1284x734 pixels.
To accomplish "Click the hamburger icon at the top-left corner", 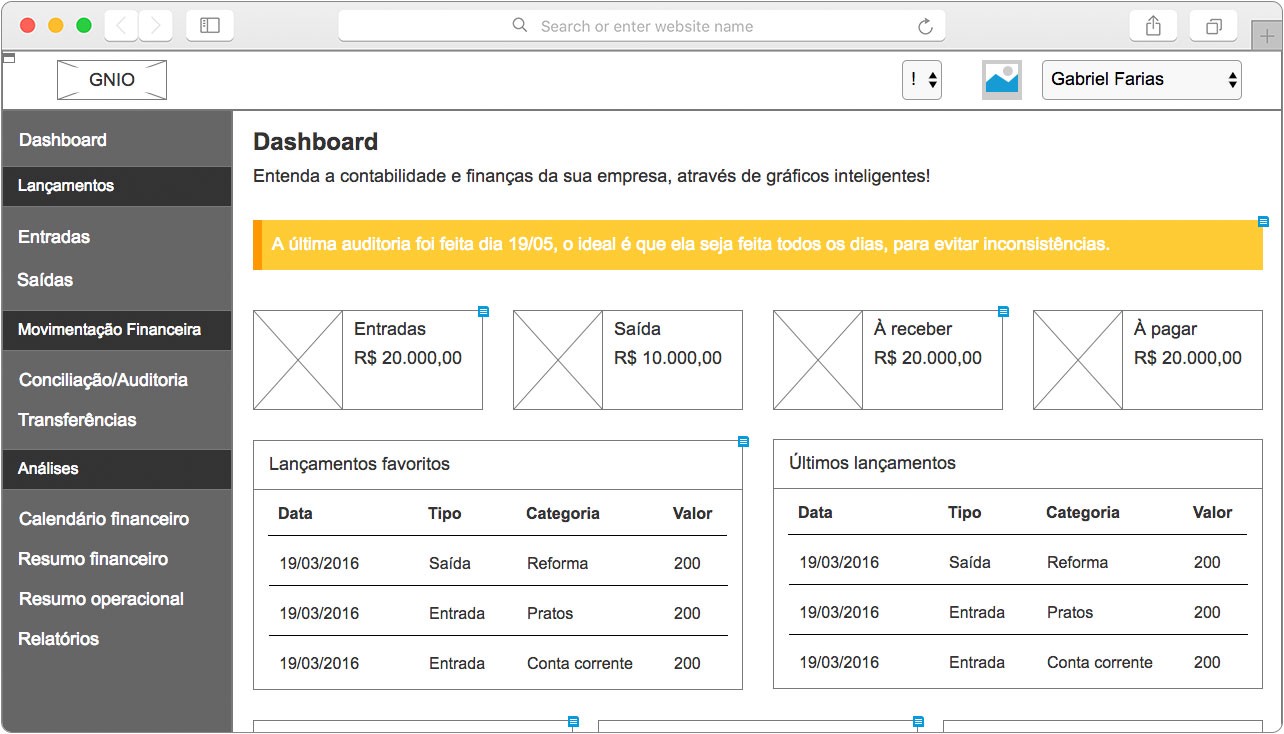I will point(9,58).
